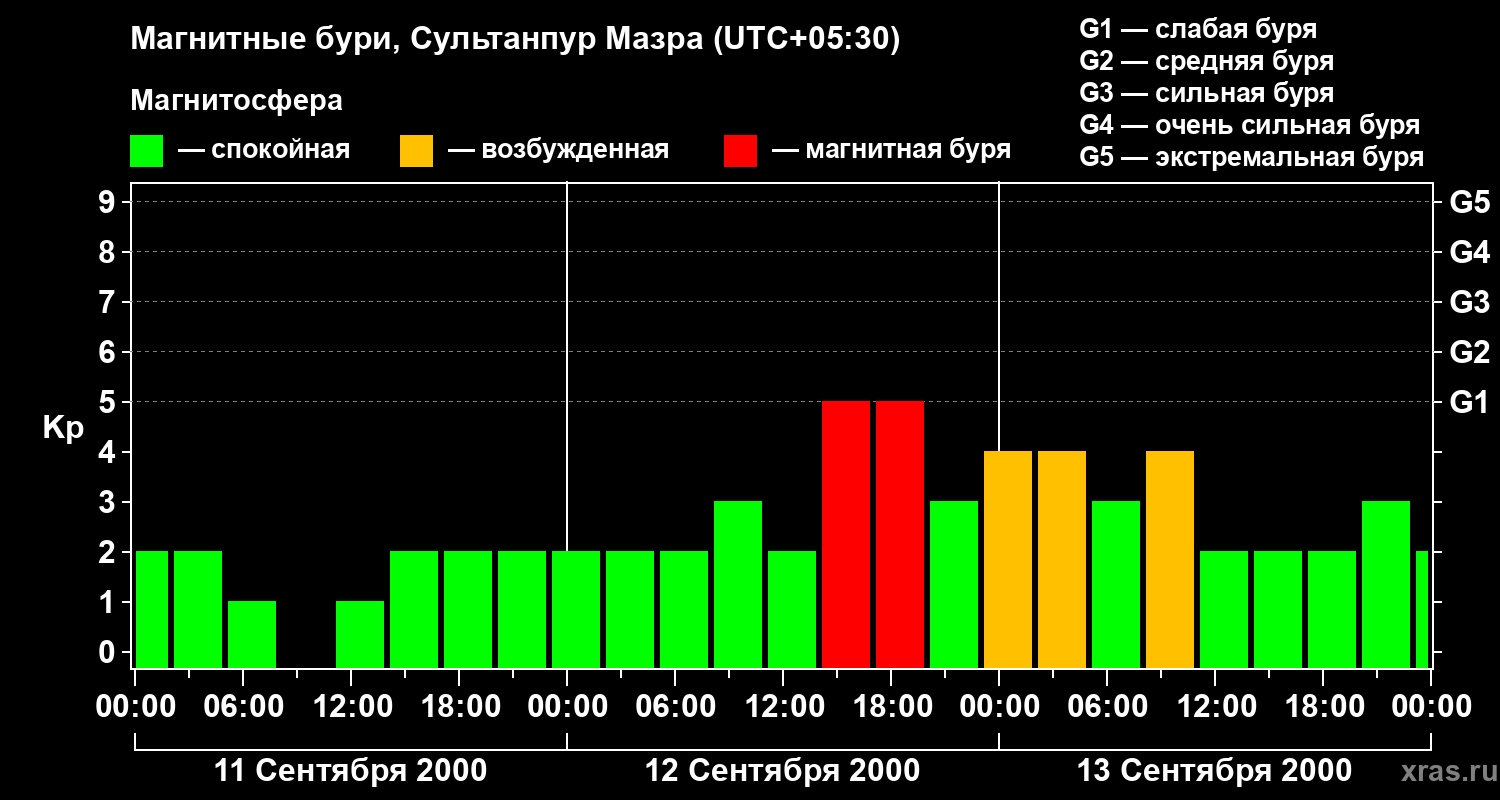Click the '12 Сентября 2000' date label
1500x800 pixels.
point(783,771)
